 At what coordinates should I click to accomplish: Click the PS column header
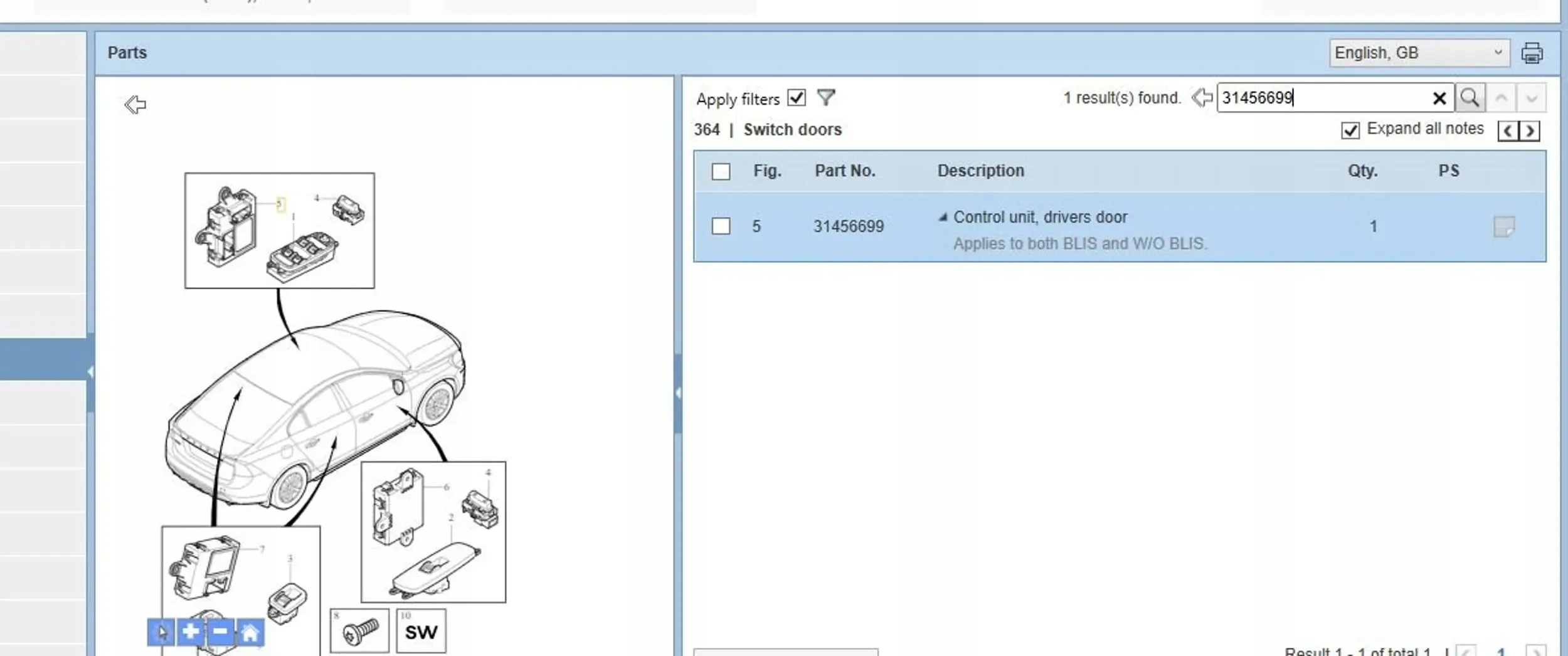[x=1449, y=171]
